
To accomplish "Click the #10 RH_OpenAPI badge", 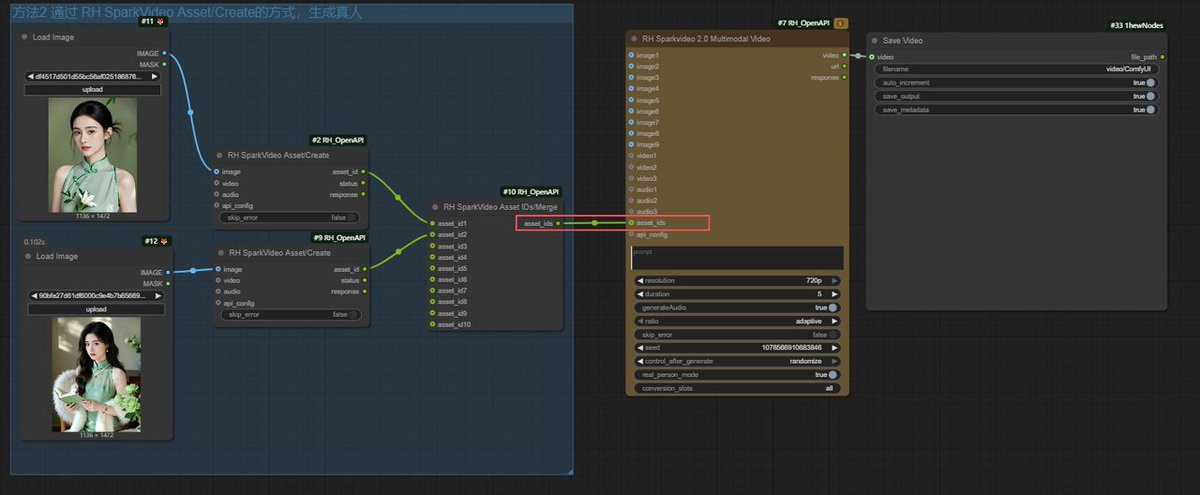I will coord(530,190).
